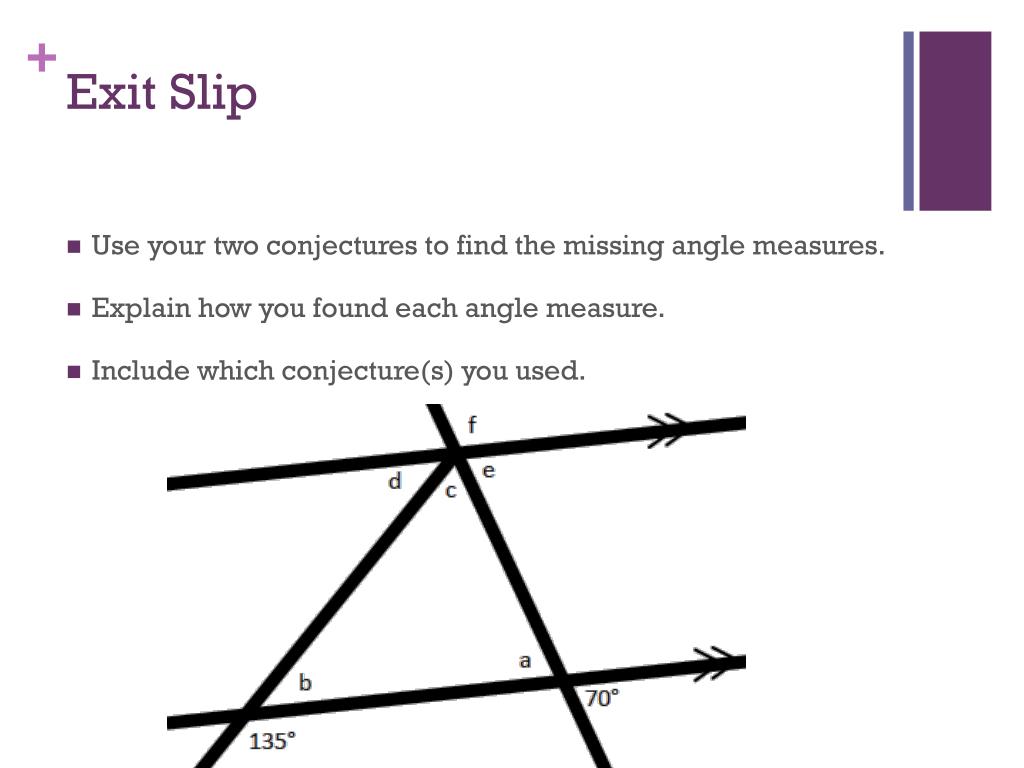Click the square bullet marker before 'Use'
1024x768 pixels.
(x=74, y=247)
